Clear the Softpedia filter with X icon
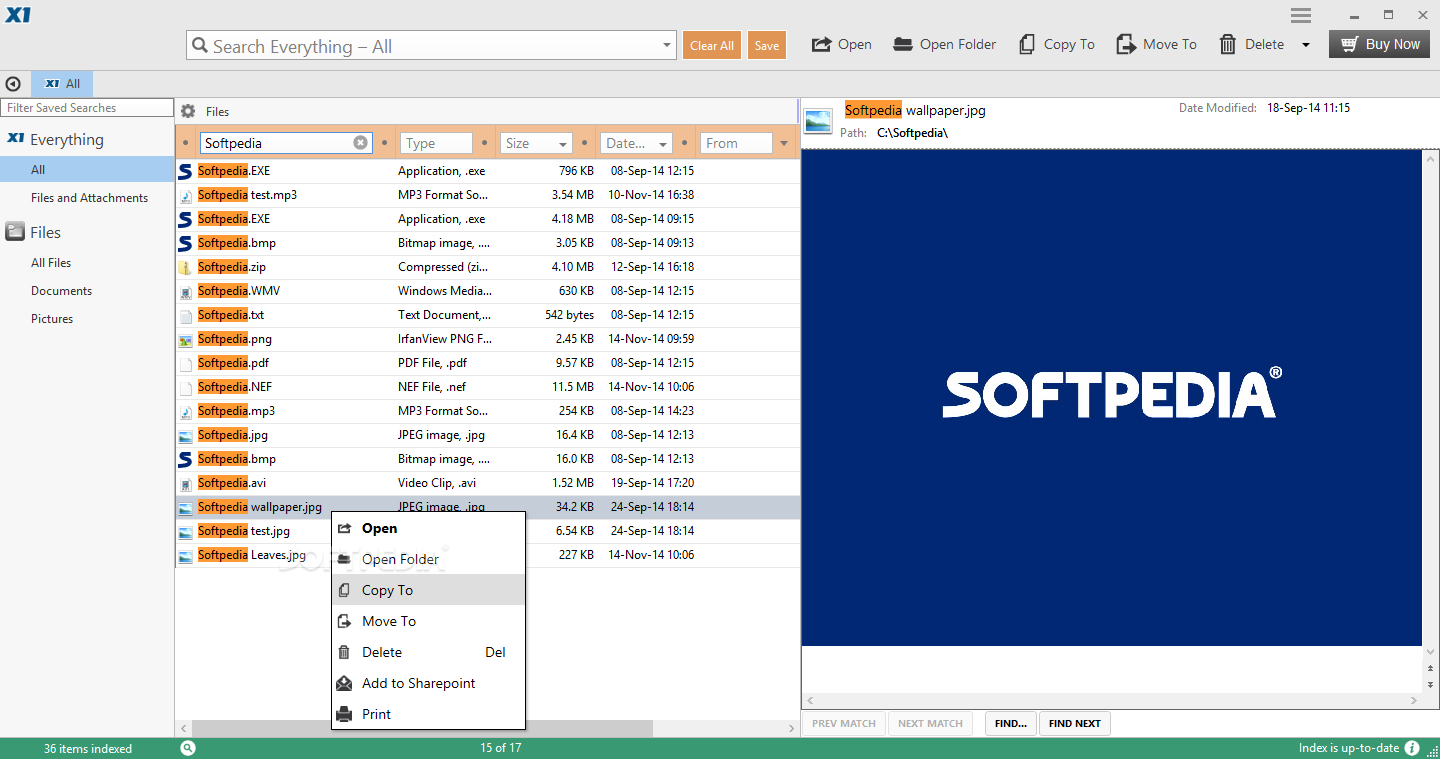Viewport: 1440px width, 759px height. [x=360, y=143]
